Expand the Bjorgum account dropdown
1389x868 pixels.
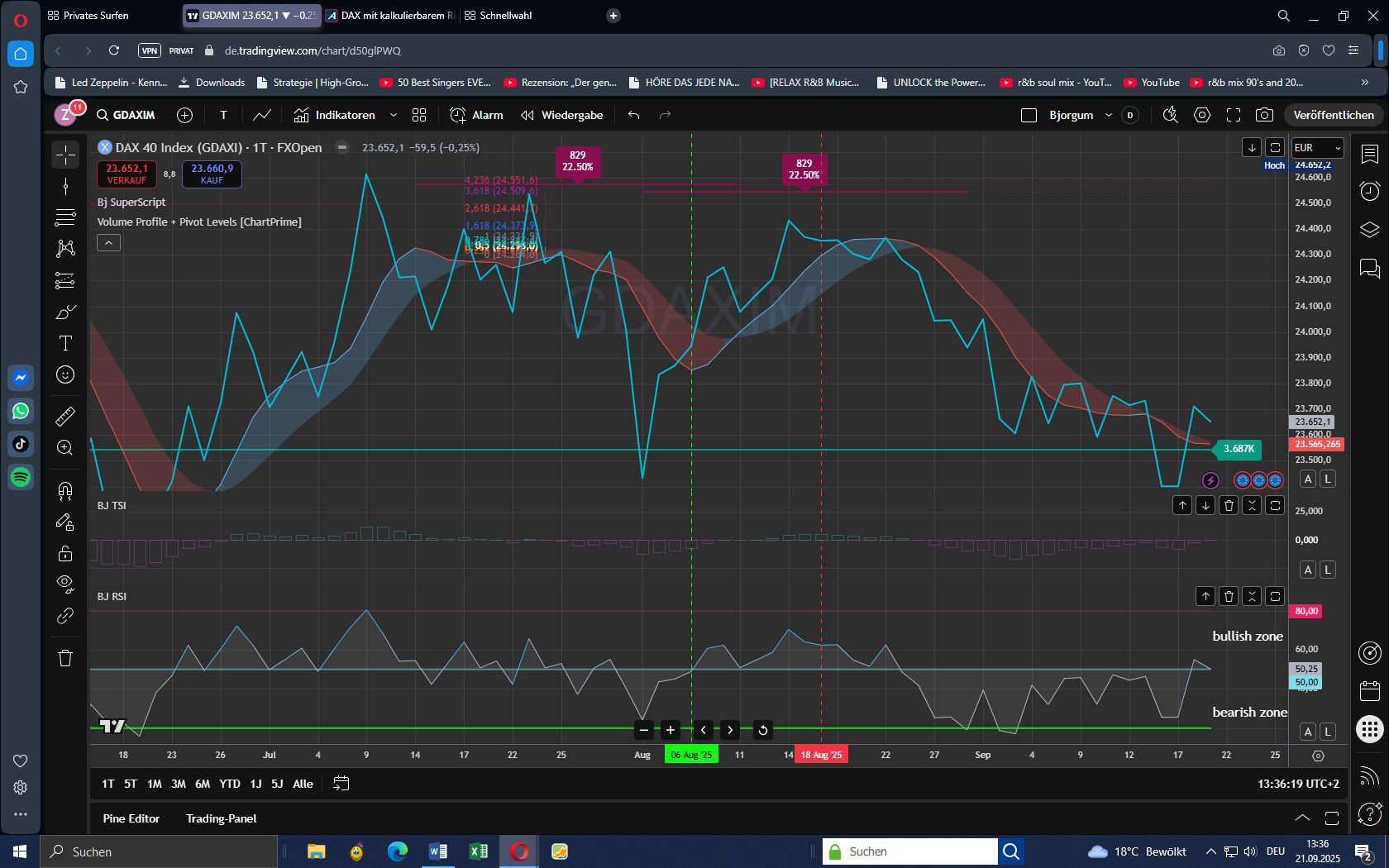(1108, 115)
